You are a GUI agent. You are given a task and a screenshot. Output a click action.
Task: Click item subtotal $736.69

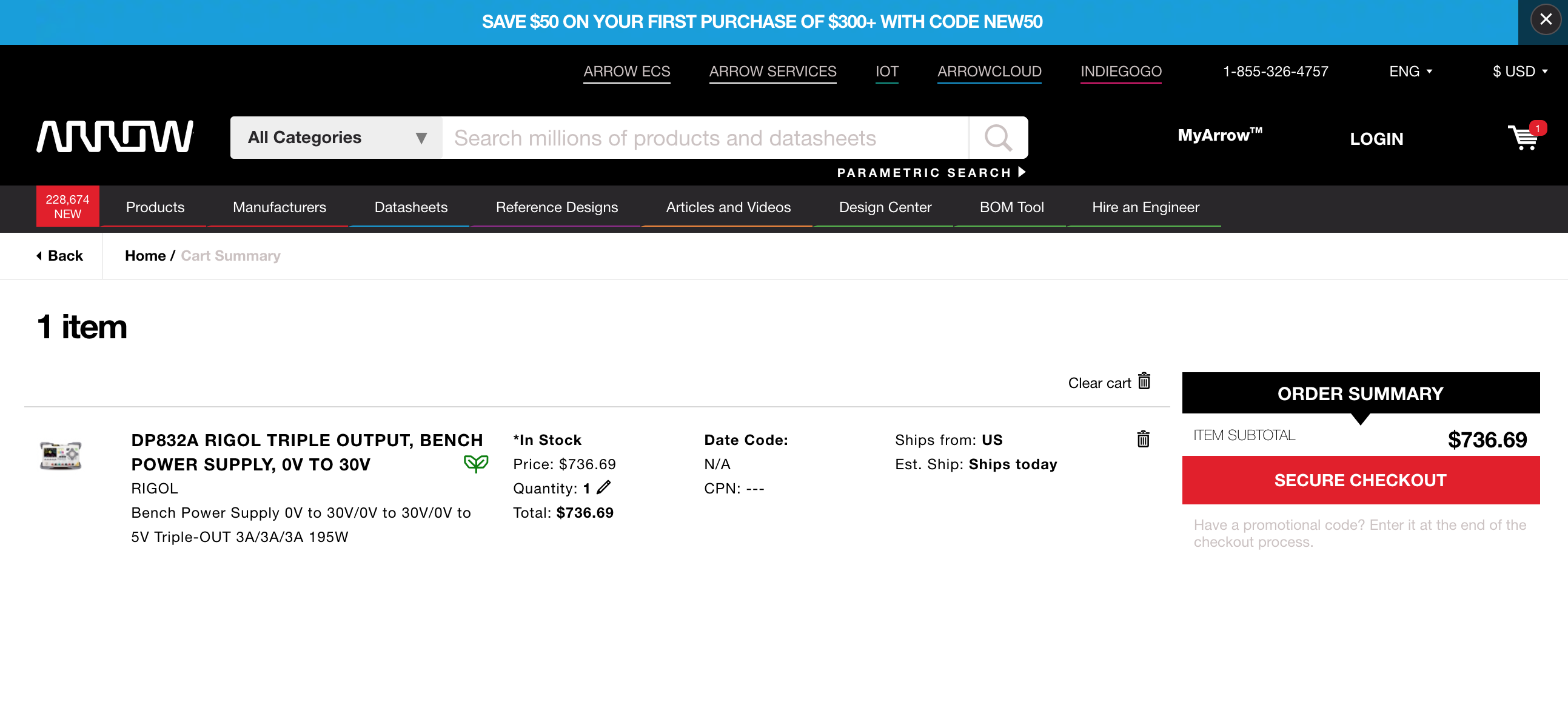coord(1487,440)
